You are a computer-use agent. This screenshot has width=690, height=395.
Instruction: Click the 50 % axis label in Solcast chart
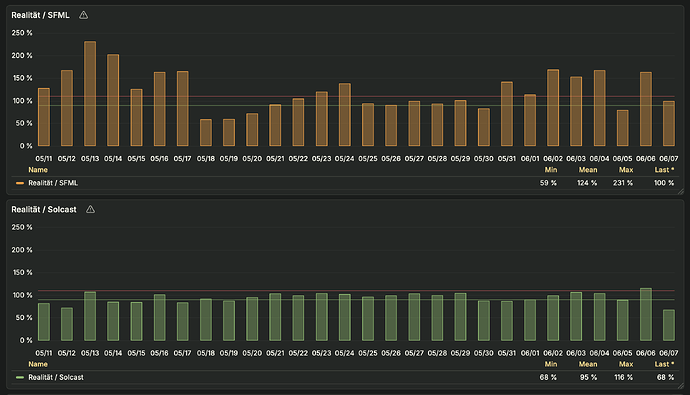tap(24, 318)
